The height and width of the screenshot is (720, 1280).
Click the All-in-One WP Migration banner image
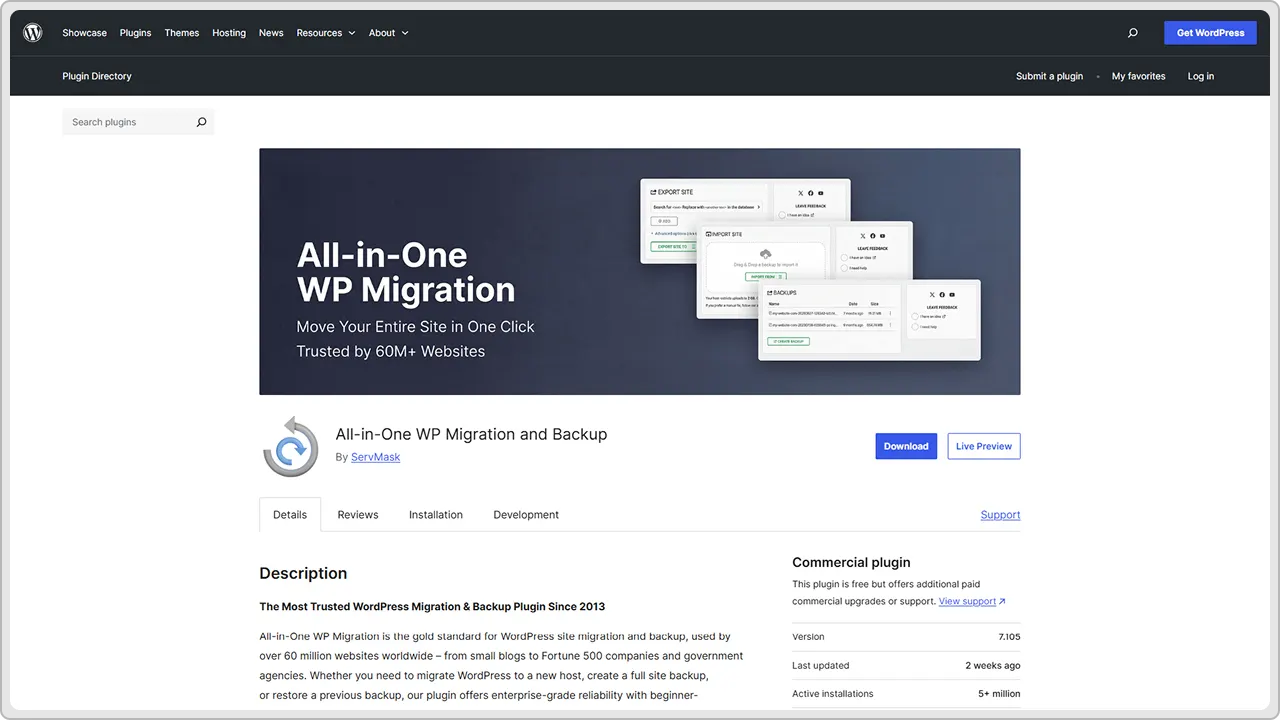640,272
